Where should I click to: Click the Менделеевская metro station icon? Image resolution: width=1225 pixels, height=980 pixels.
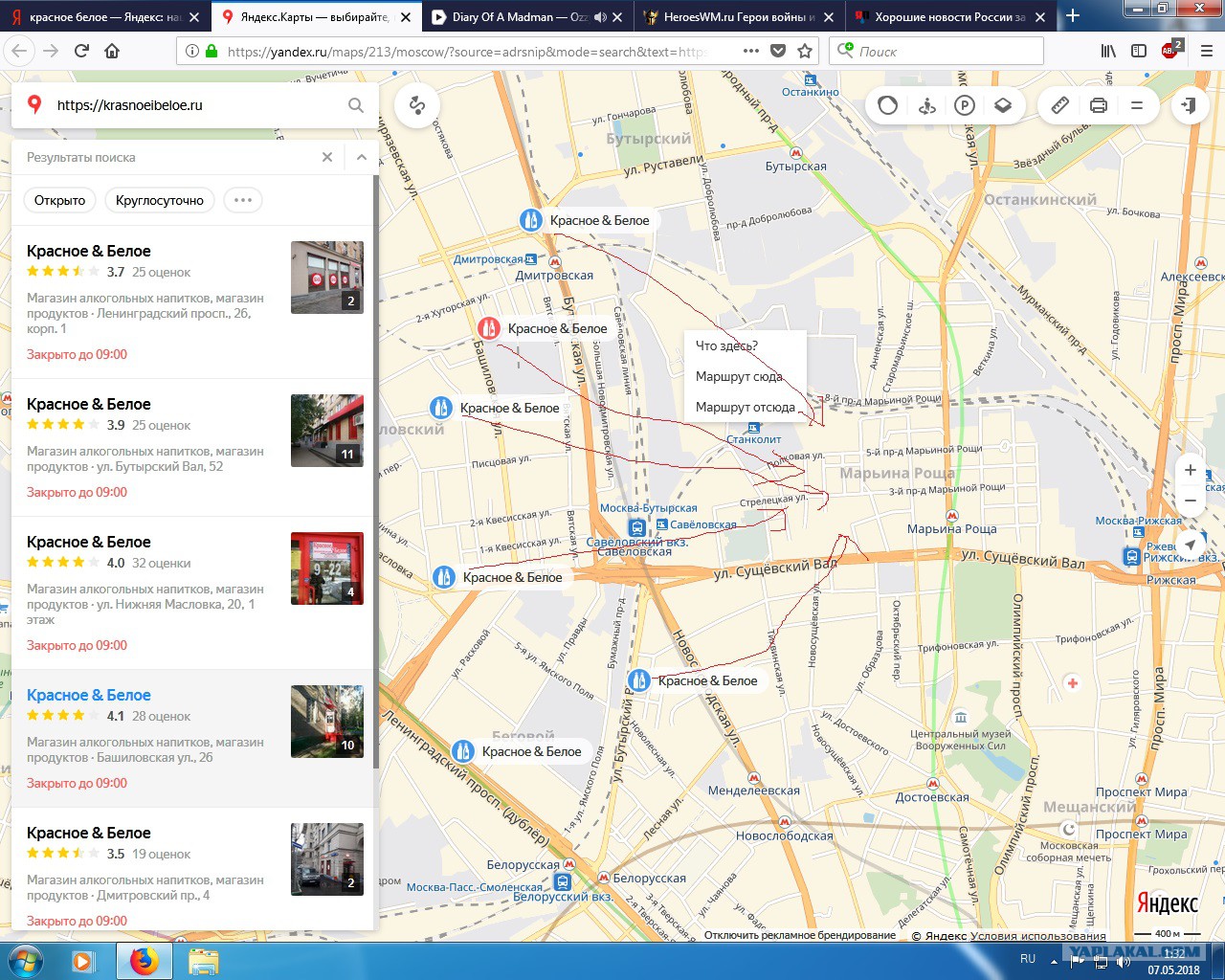[x=754, y=778]
